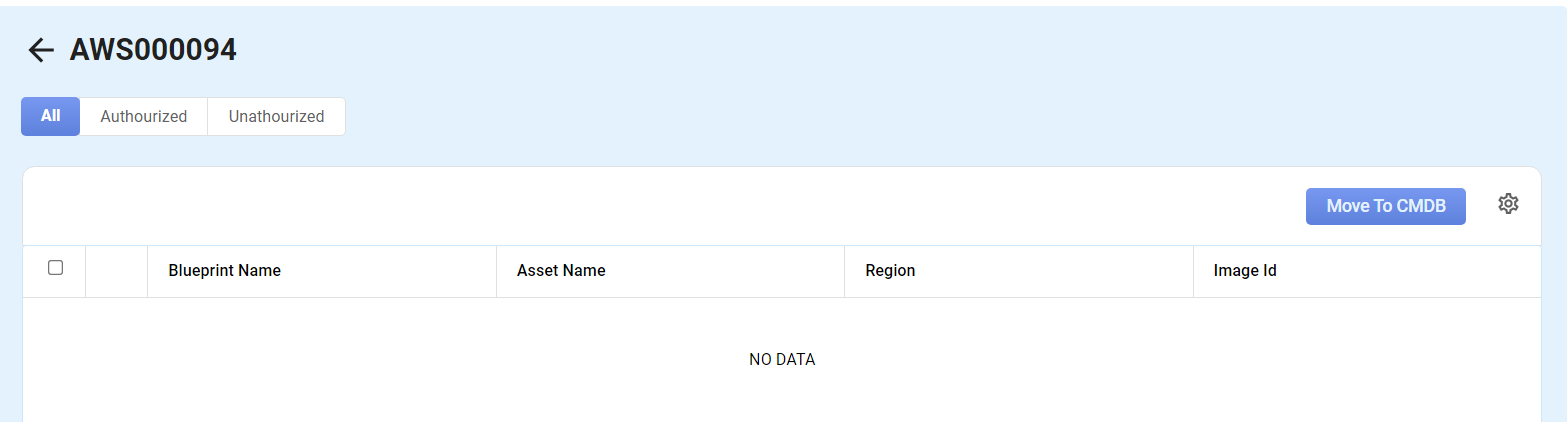Switch to the All tab

coord(50,116)
